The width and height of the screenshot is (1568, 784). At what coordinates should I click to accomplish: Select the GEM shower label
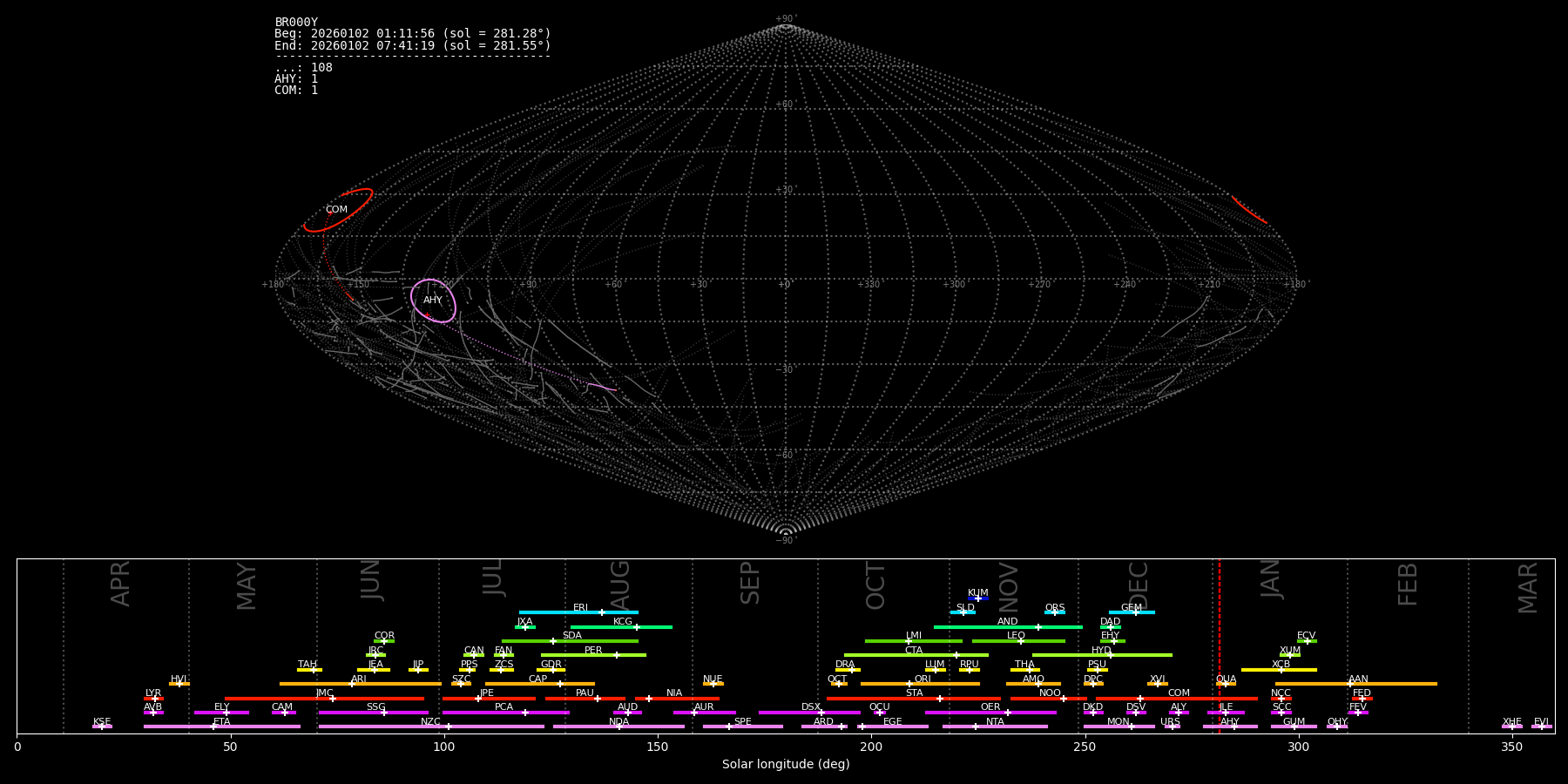pyautogui.click(x=1132, y=608)
